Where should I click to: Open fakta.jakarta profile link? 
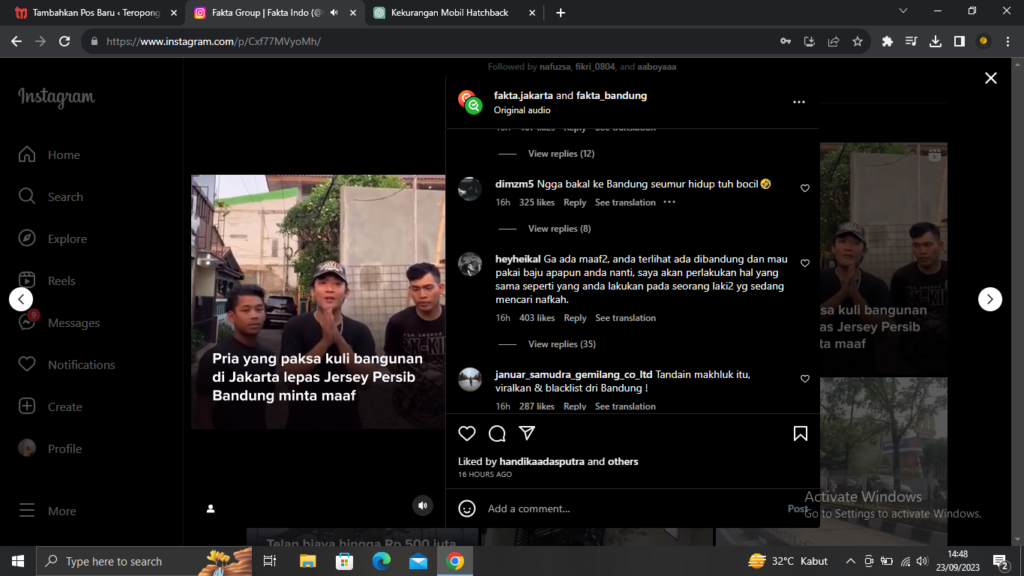523,95
